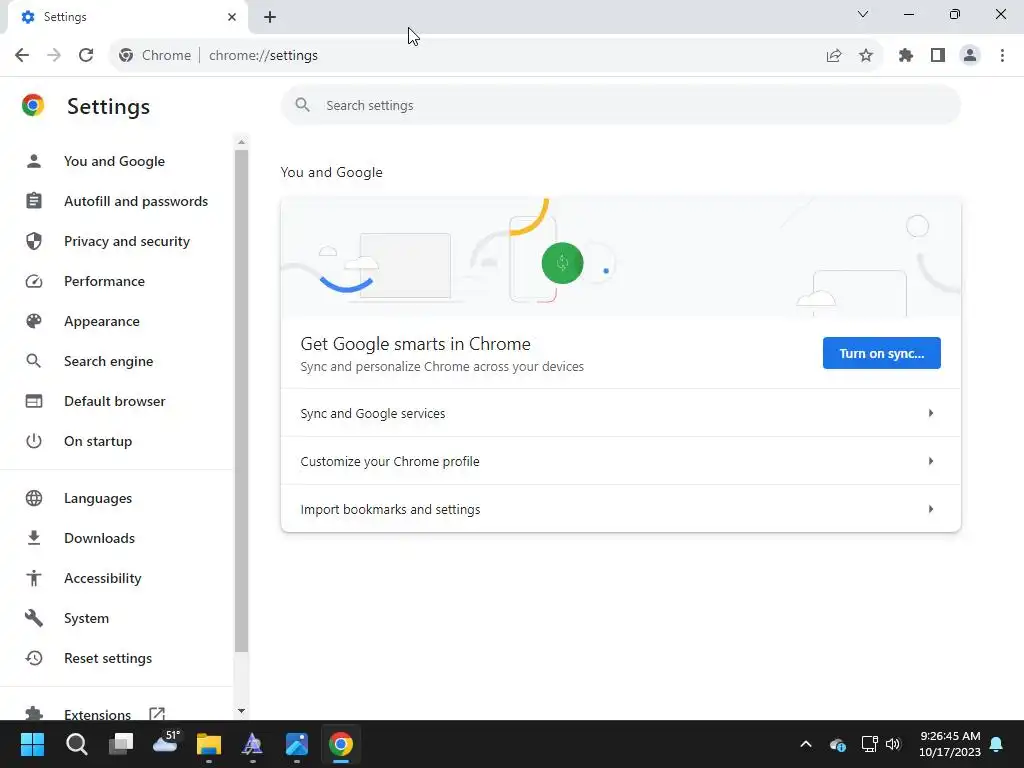Screen dimensions: 1024x768
Task: Click the Chrome site info chip
Action: [155, 56]
